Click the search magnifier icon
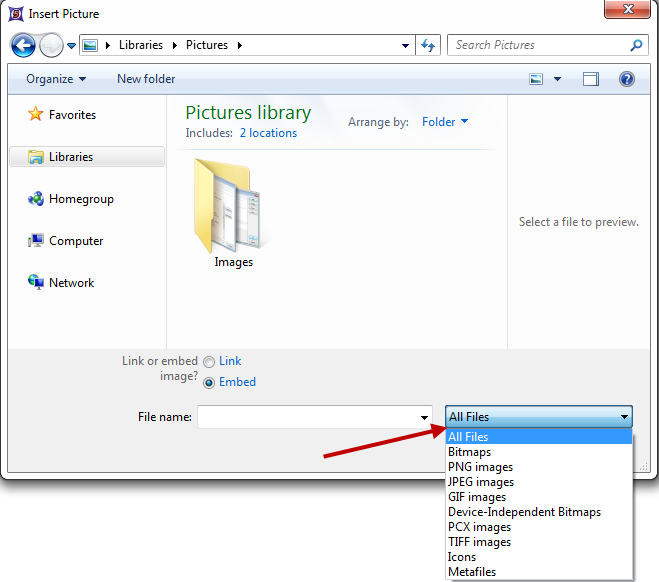The height and width of the screenshot is (582, 659). coord(636,45)
